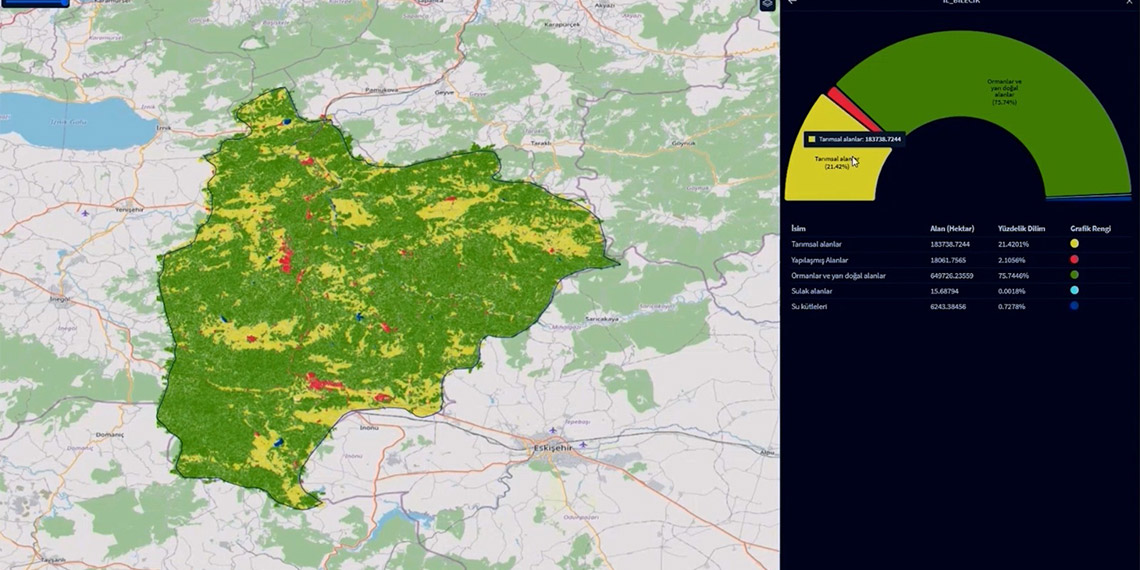This screenshot has width=1140, height=570.
Task: Click the red Yapılaşmış Alanlar color dot
Action: (1074, 260)
